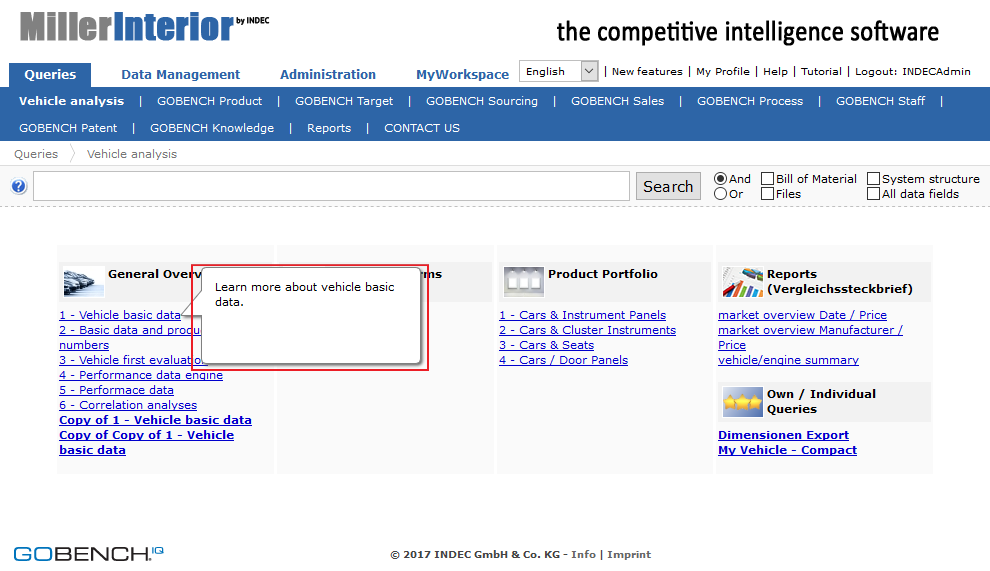This screenshot has width=990, height=571.
Task: Click the Own / Individual Queries stars icon
Action: click(x=743, y=402)
